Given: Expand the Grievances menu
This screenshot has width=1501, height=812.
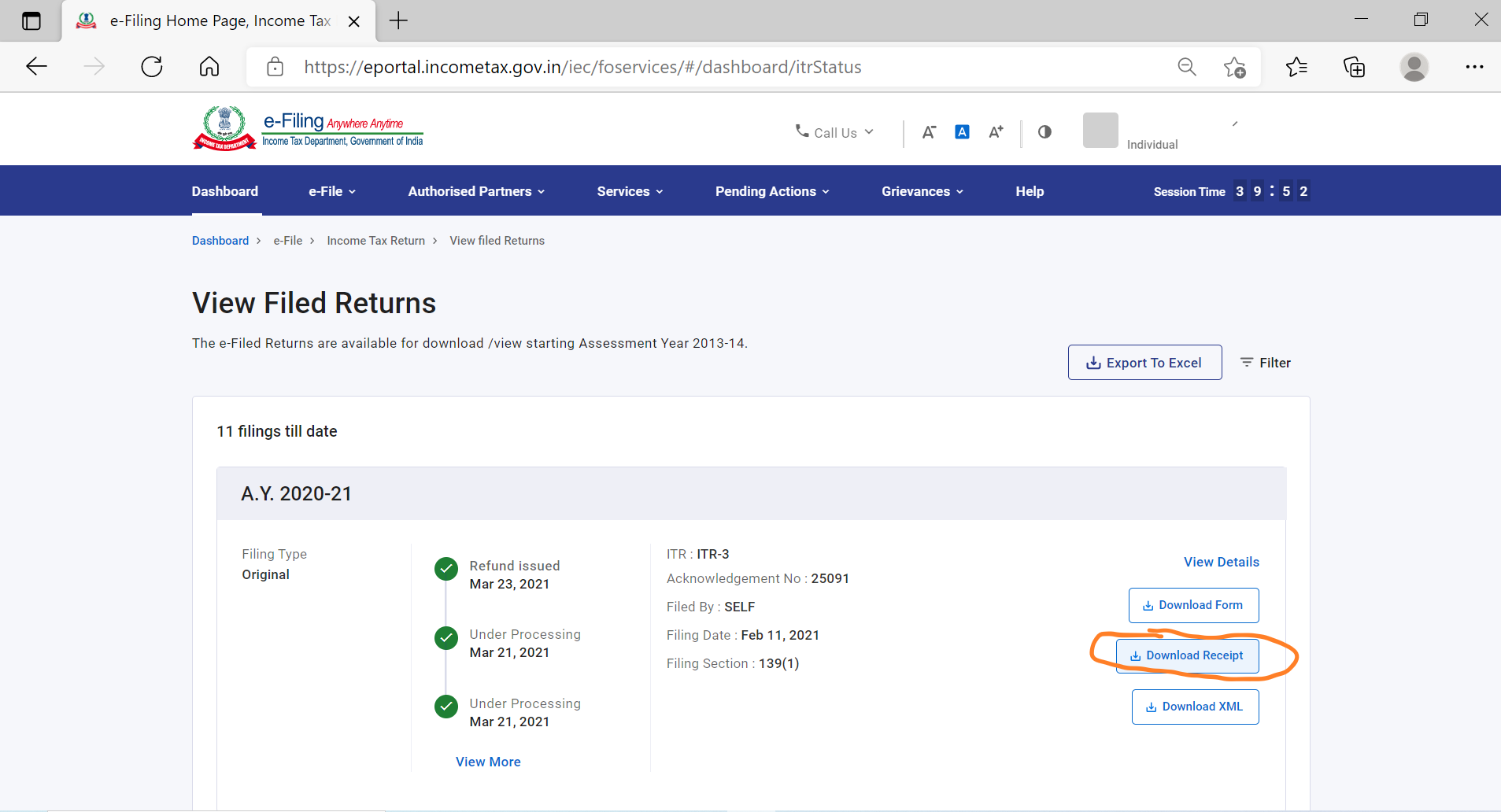Looking at the screenshot, I should [922, 191].
